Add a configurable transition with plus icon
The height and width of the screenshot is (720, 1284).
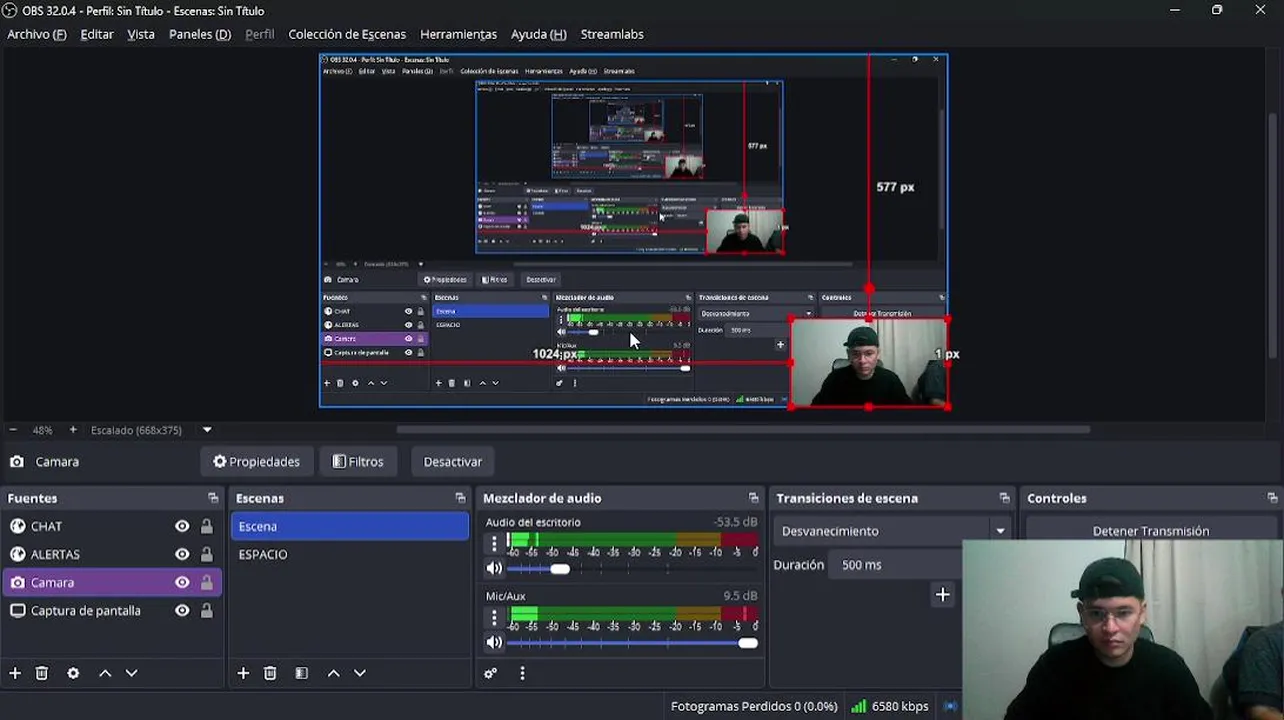click(x=942, y=595)
